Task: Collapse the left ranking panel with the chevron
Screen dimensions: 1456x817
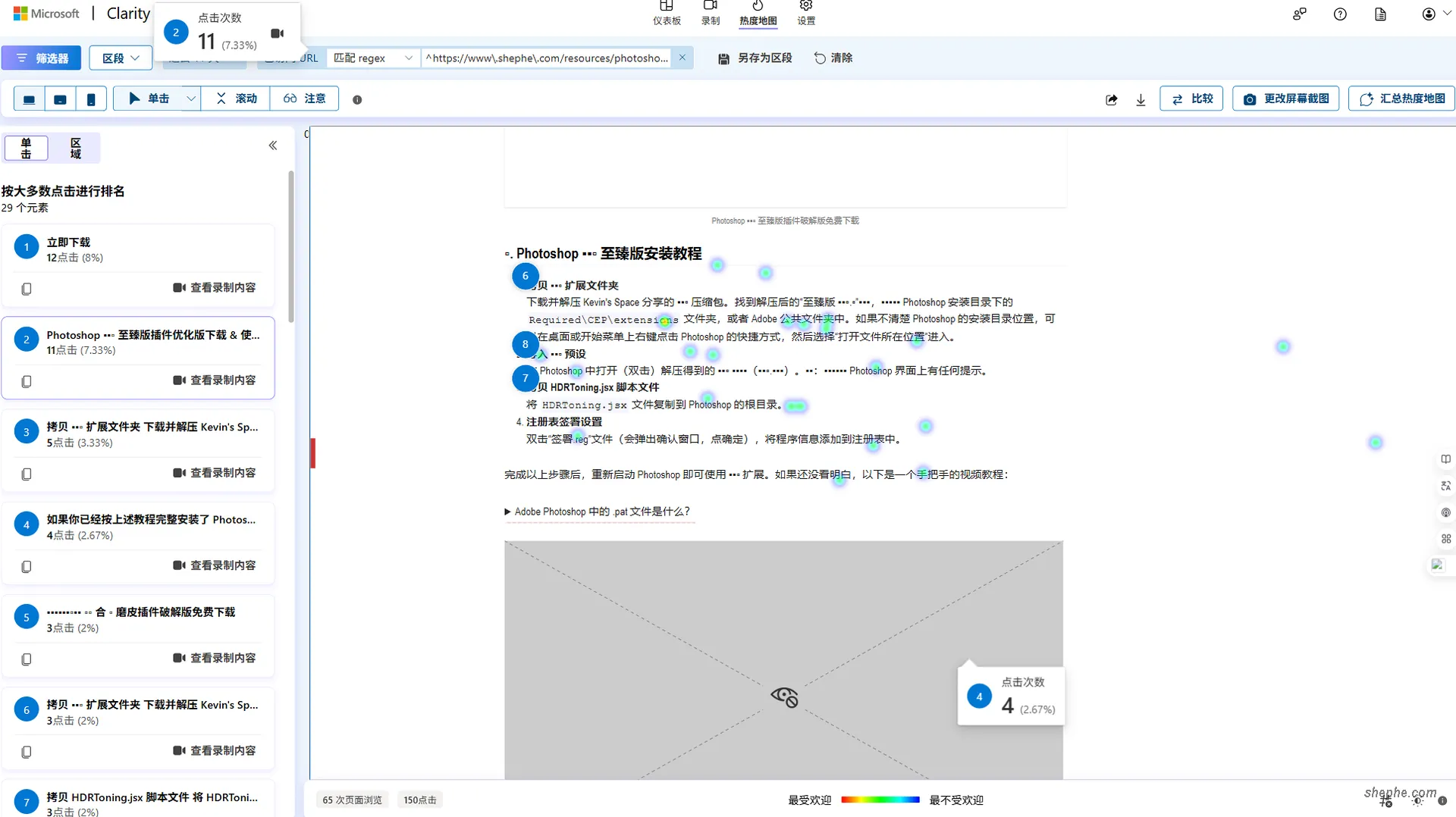Action: (x=273, y=145)
